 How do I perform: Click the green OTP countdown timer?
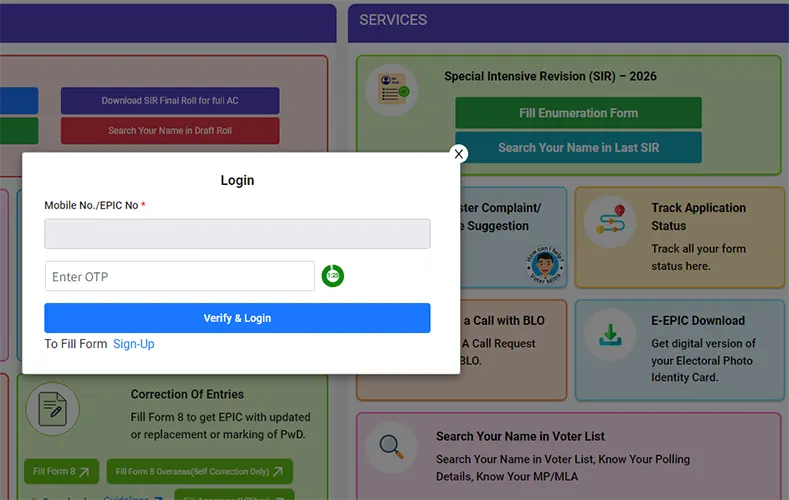tap(333, 276)
